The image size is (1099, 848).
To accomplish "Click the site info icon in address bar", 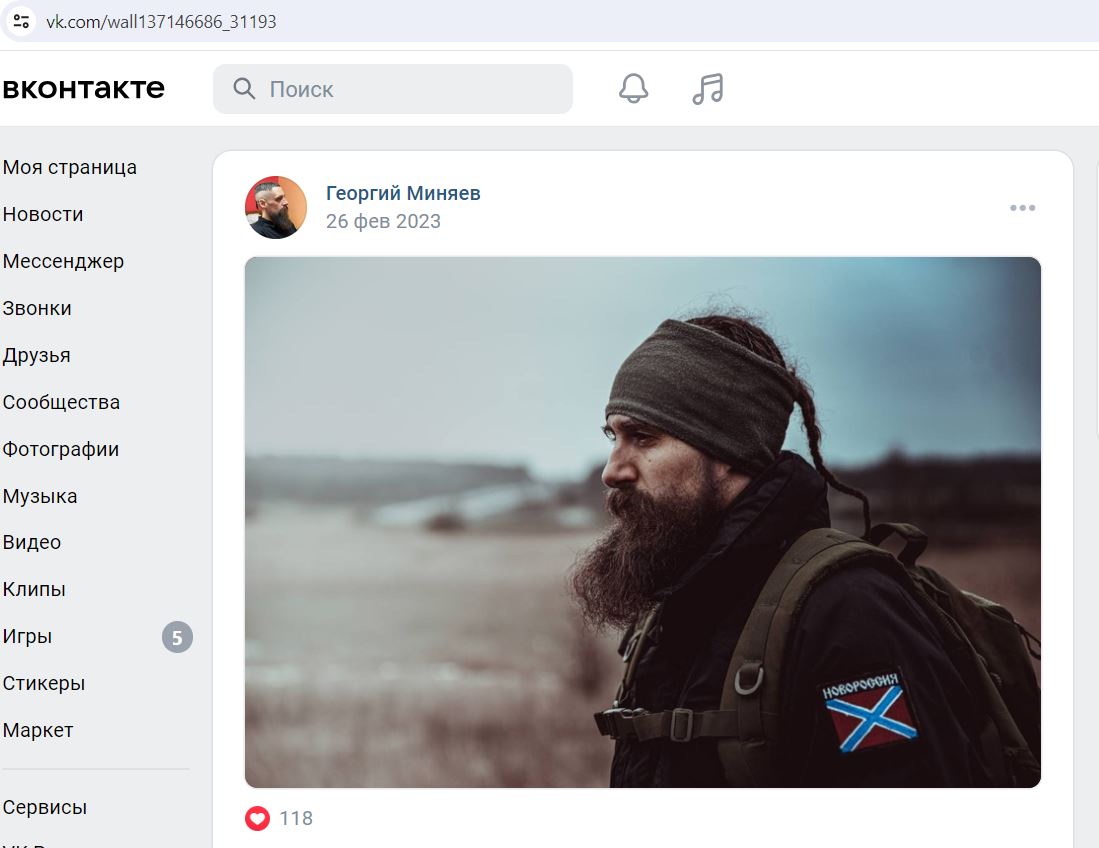I will tap(21, 21).
